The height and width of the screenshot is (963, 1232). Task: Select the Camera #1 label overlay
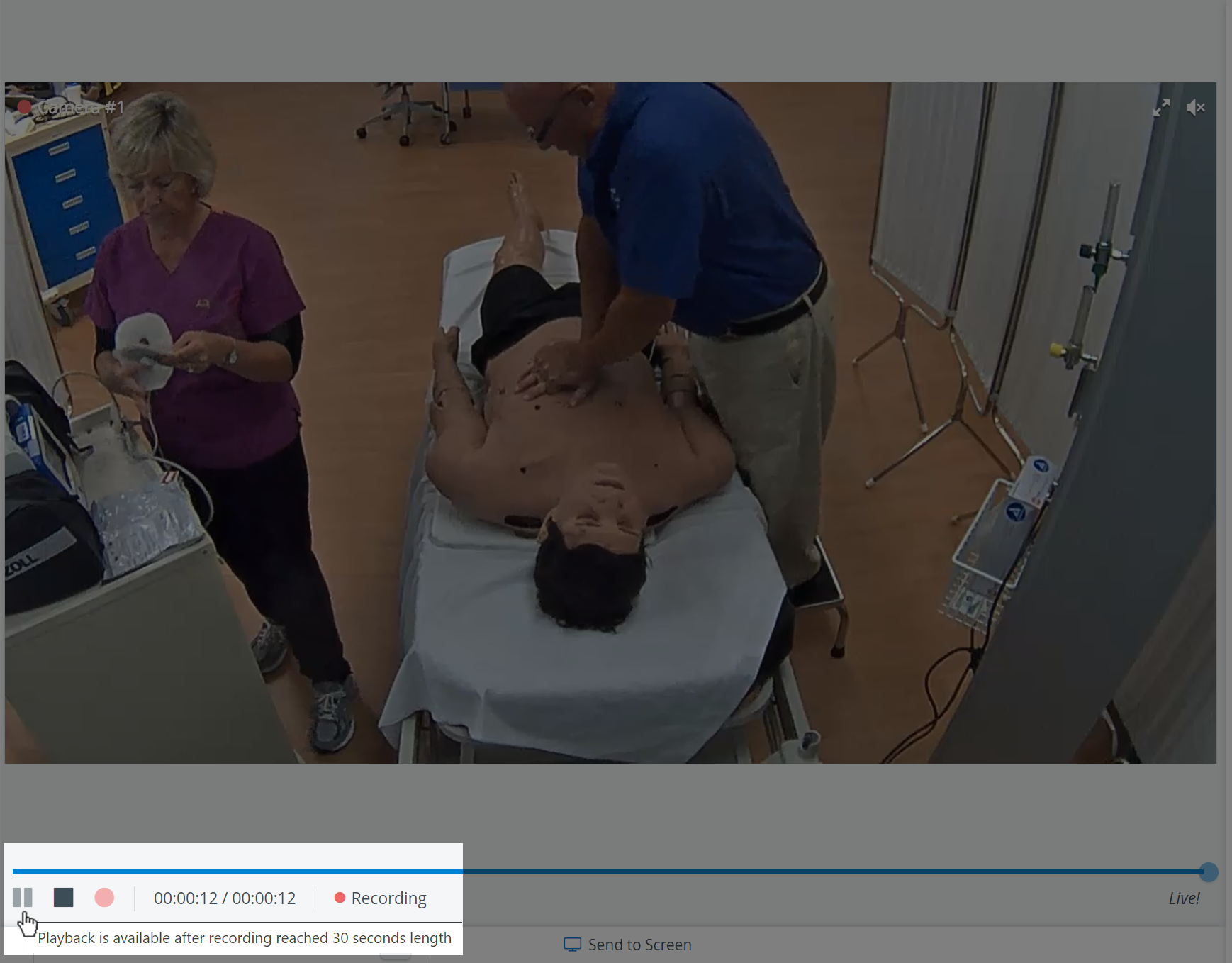point(81,108)
